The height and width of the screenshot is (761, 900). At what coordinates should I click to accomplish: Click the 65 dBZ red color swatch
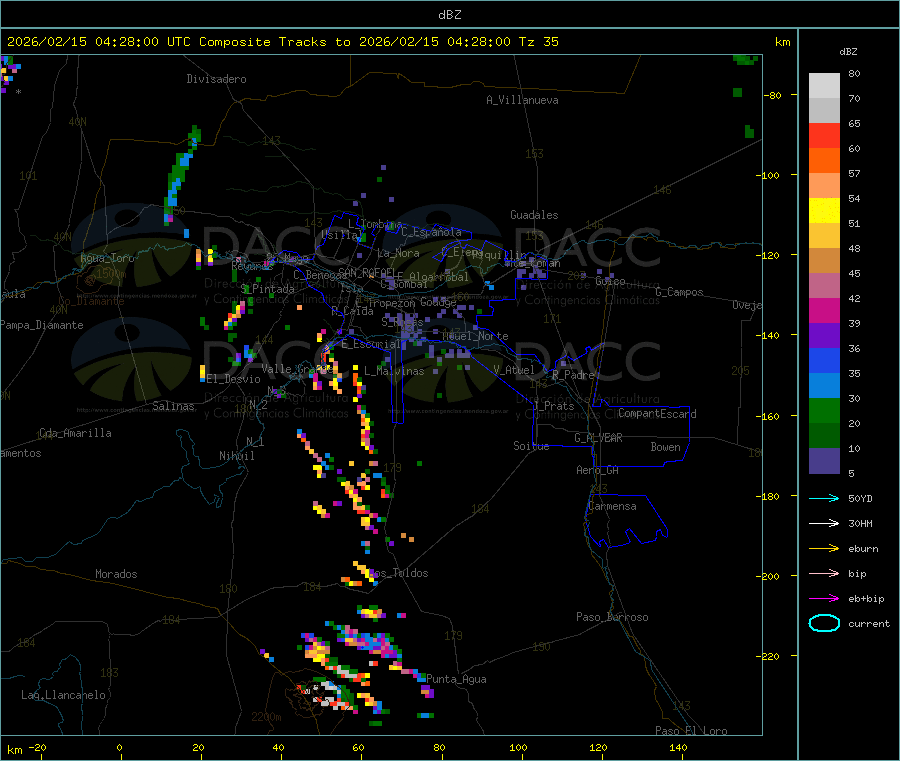[824, 135]
